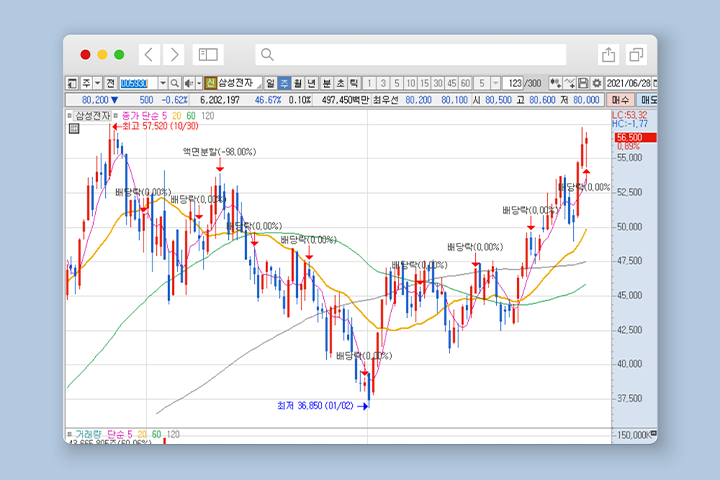Select the 10 interval button
Viewport: 720px width, 480px height.
(x=411, y=83)
